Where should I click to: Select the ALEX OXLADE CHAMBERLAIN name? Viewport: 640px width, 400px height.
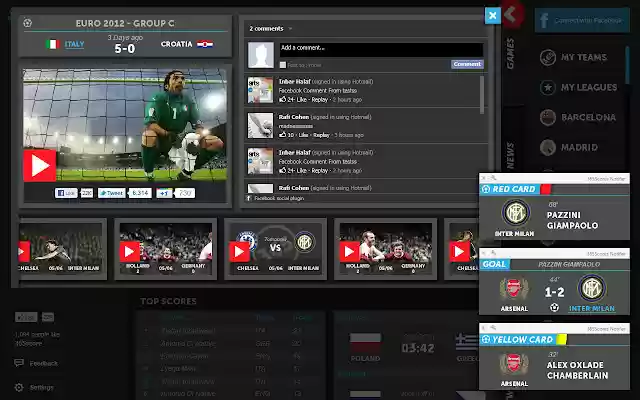point(577,370)
